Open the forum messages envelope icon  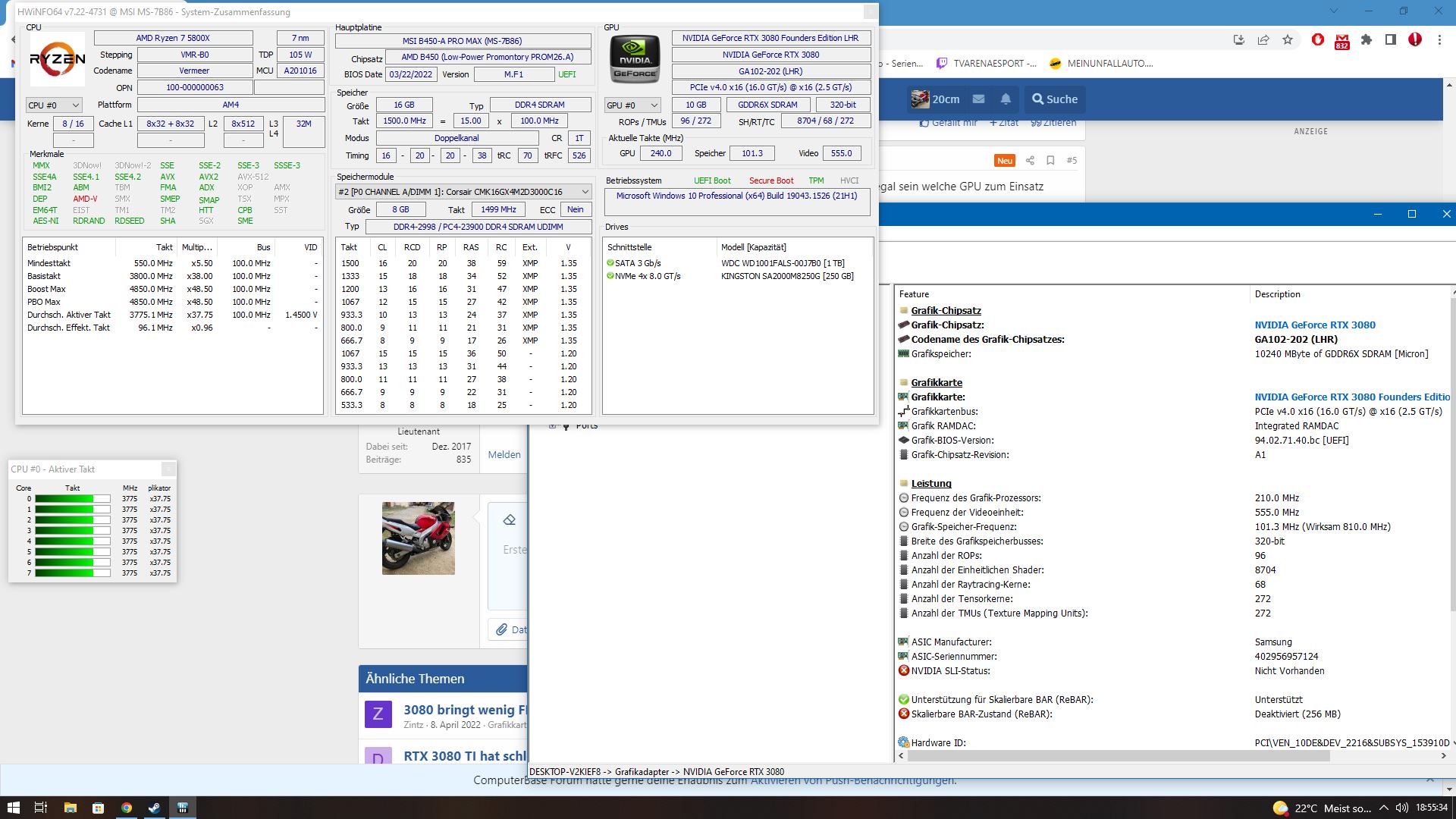click(x=978, y=99)
